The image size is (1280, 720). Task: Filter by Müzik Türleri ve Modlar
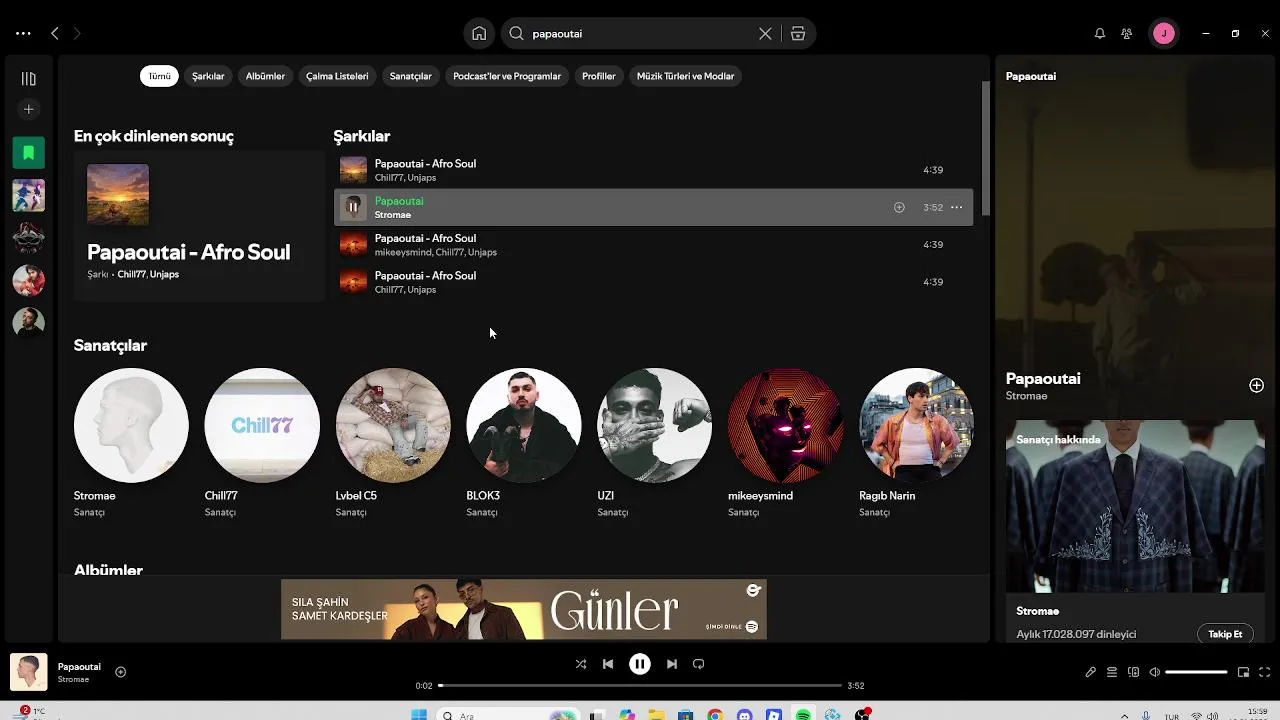click(x=685, y=76)
